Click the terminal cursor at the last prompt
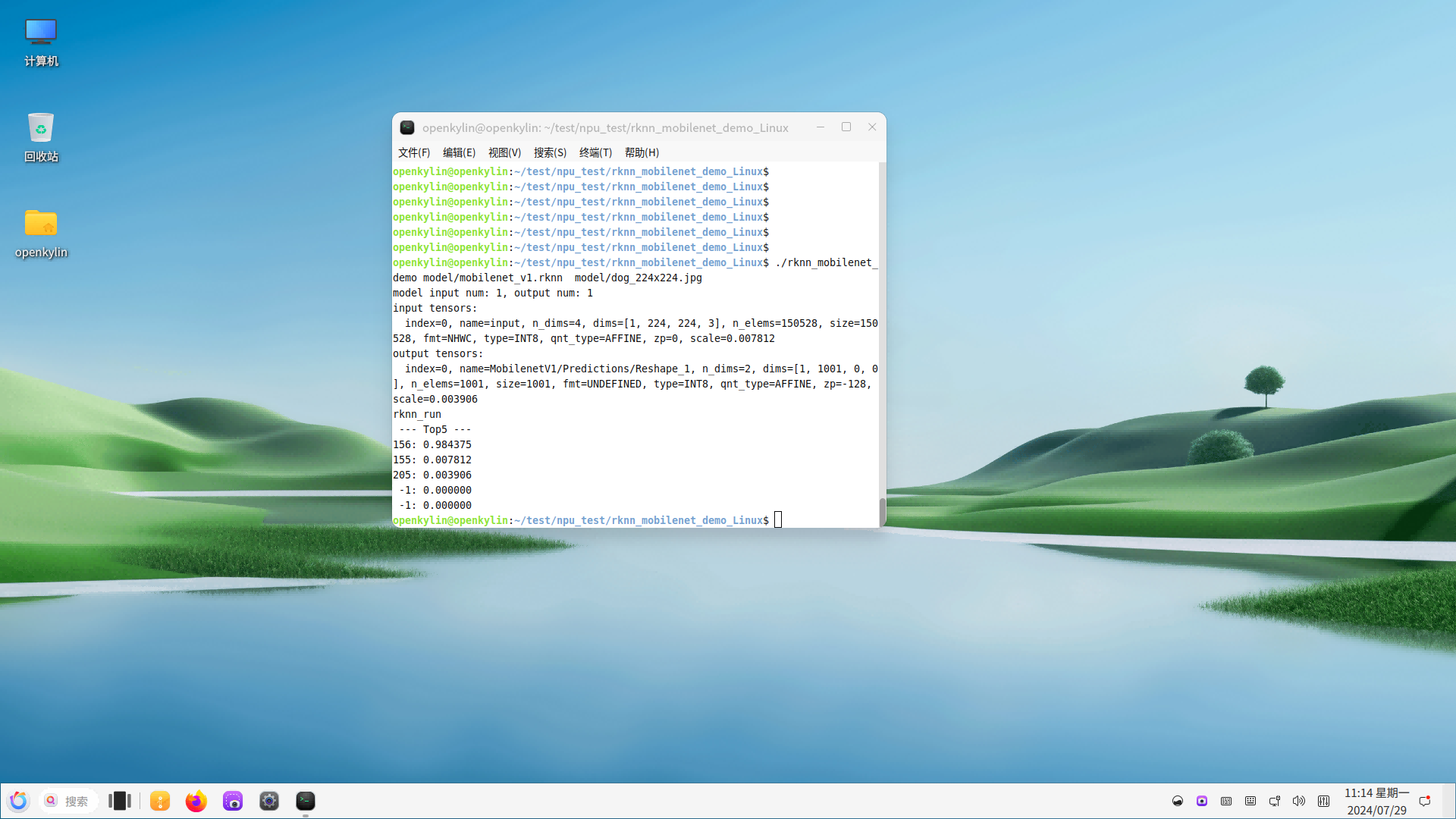 [778, 519]
